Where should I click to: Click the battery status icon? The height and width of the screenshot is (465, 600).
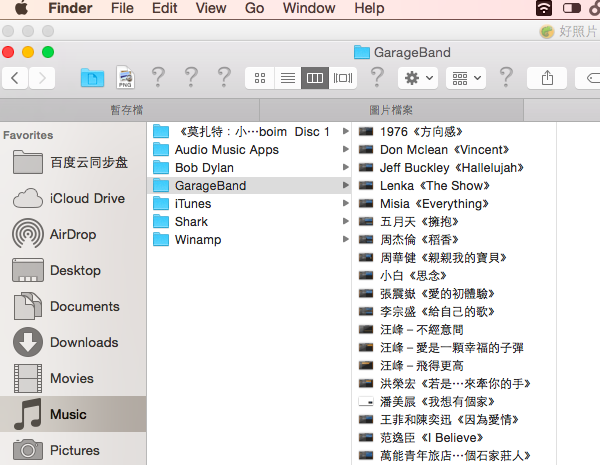pos(572,8)
